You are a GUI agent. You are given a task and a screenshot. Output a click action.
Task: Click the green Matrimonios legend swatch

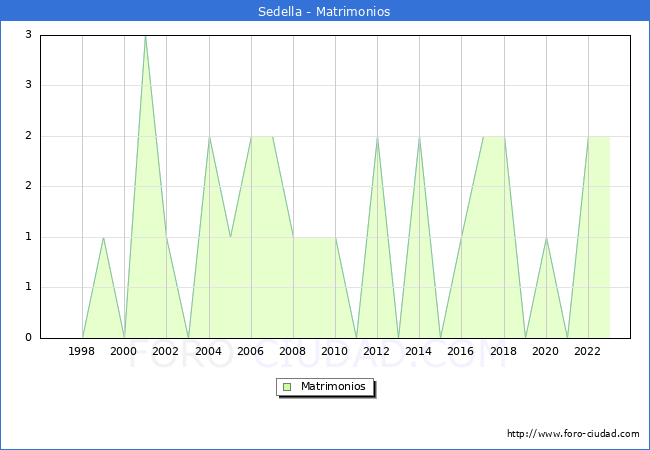point(287,387)
